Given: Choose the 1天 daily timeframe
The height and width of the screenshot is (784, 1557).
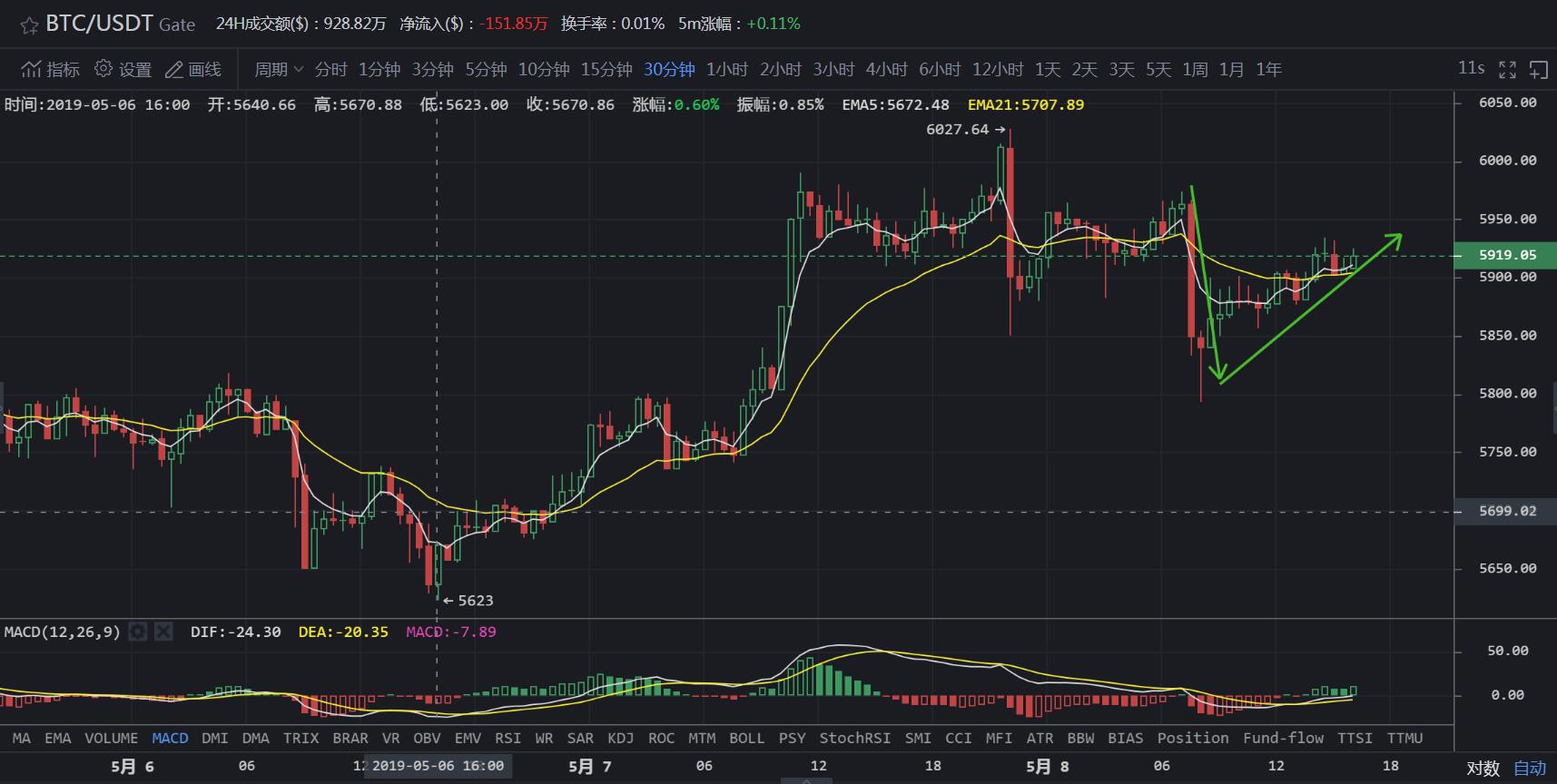Looking at the screenshot, I should [x=1047, y=69].
